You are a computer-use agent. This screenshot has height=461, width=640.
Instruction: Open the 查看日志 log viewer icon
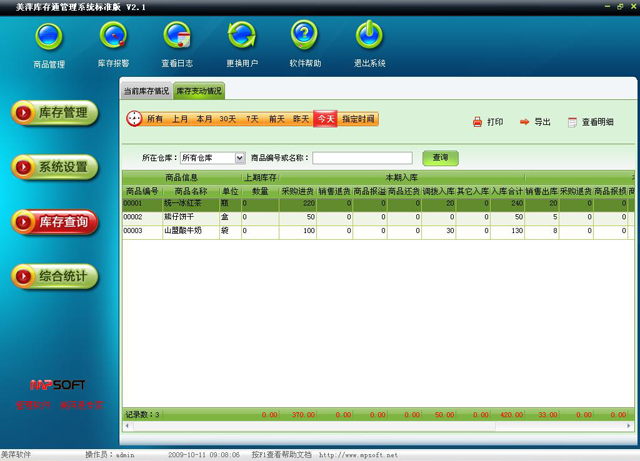click(177, 38)
